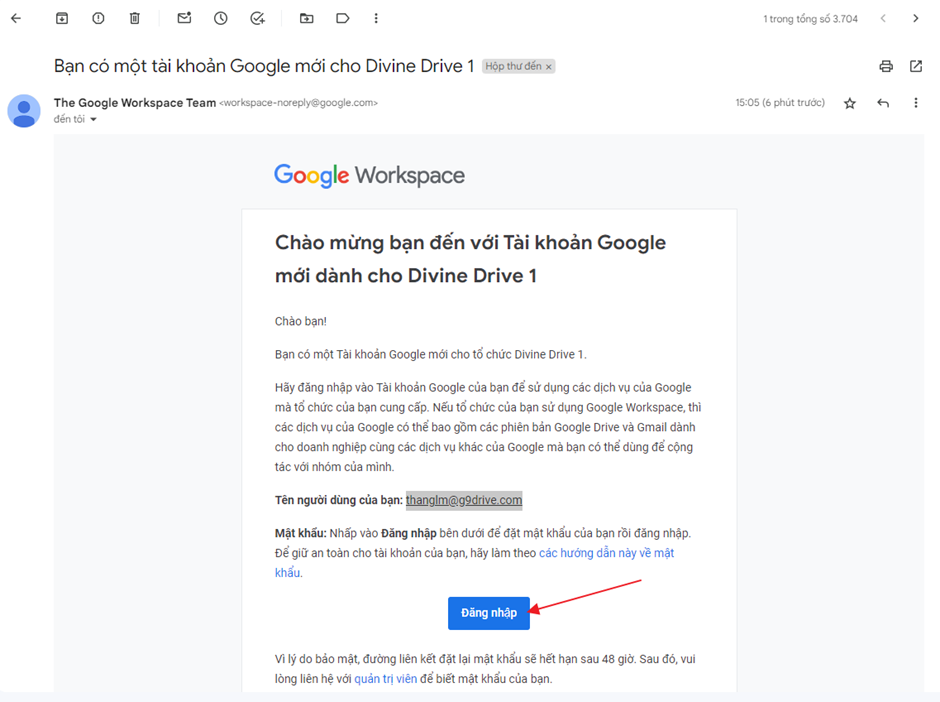Reply to the email using the arrow icon

pos(883,103)
